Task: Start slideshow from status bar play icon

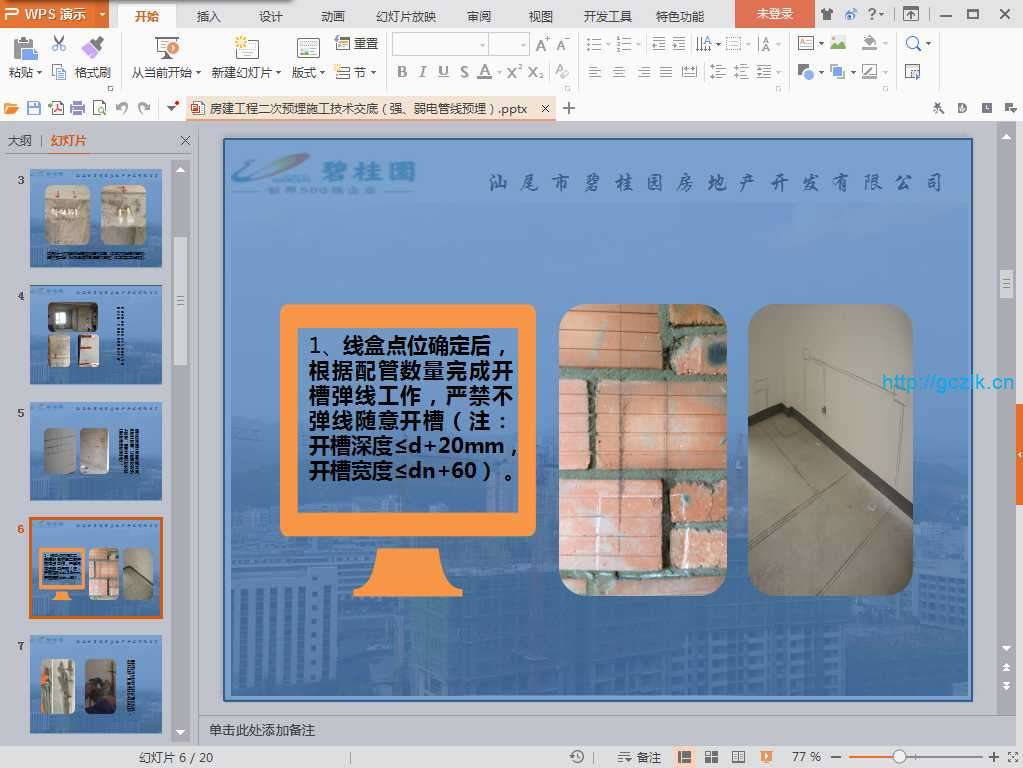Action: (766, 757)
